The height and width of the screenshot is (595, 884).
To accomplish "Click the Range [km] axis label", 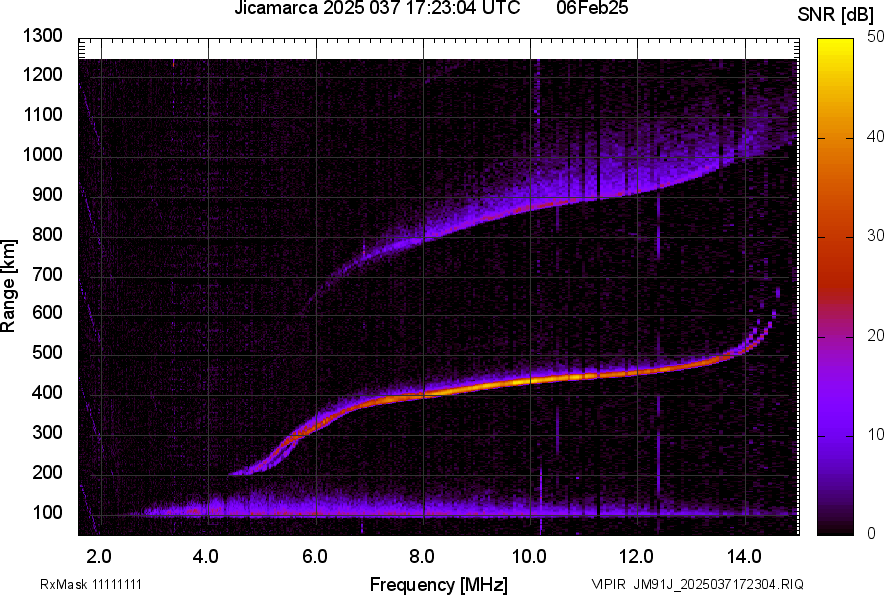I will (x=8, y=286).
